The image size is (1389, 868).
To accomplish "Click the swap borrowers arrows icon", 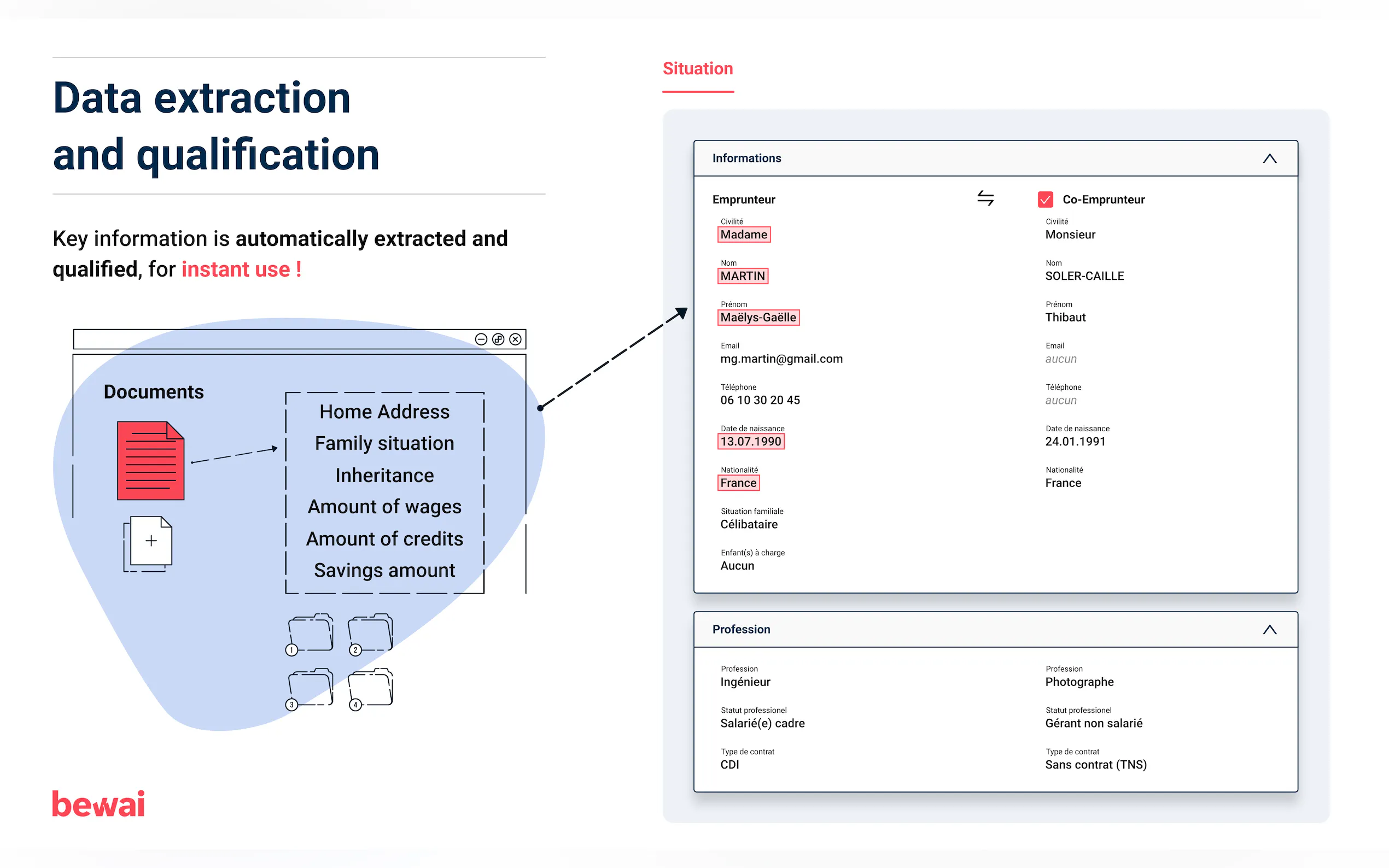I will coord(985,198).
